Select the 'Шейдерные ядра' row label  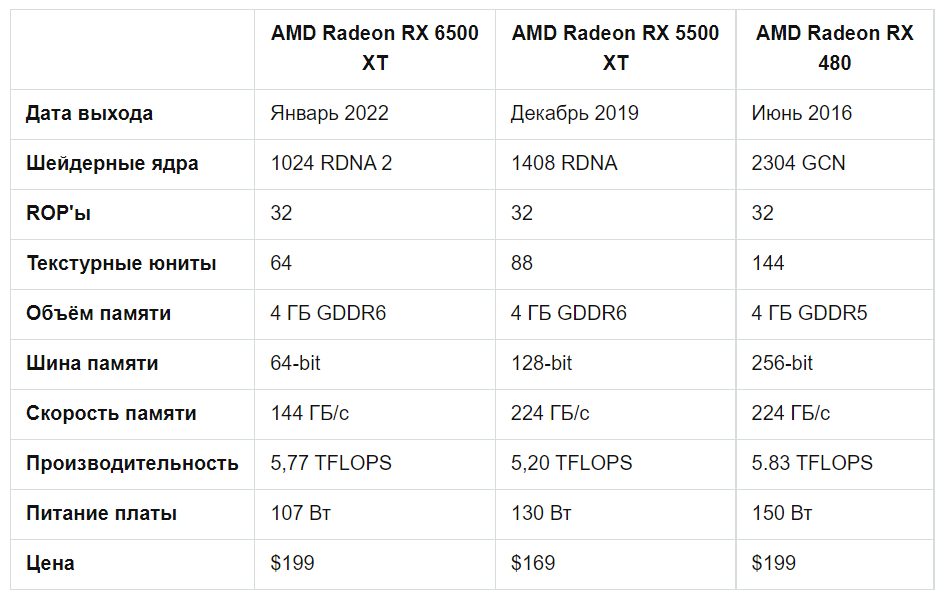pyautogui.click(x=112, y=163)
